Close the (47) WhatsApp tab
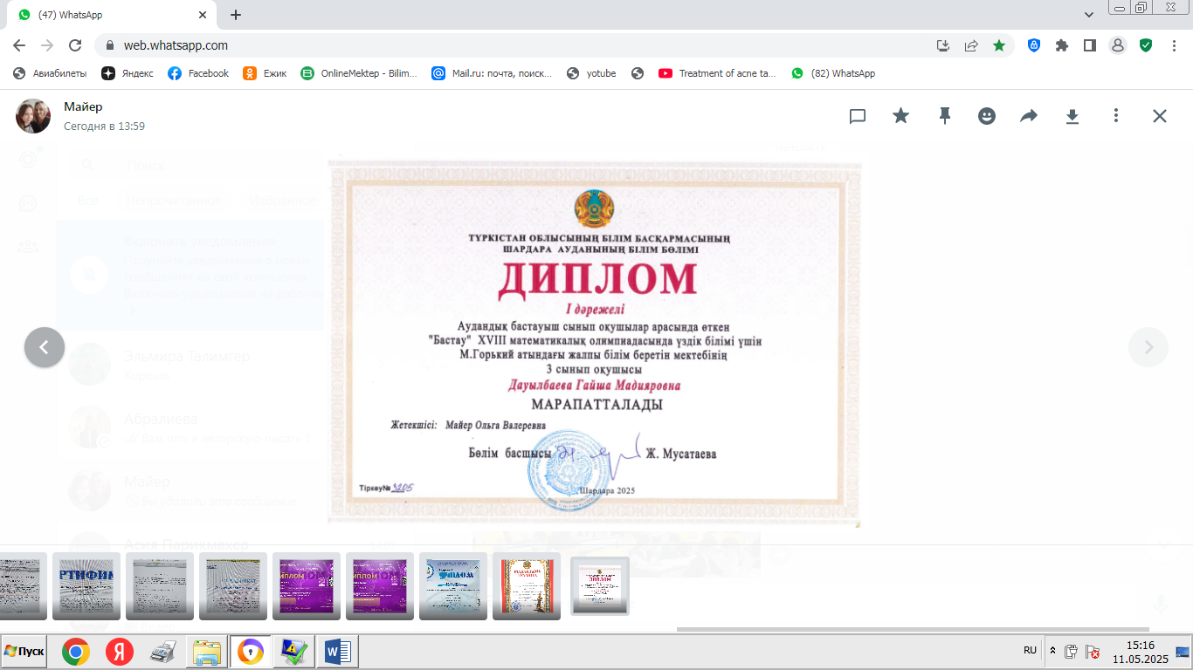This screenshot has height=670, width=1193. tap(202, 14)
